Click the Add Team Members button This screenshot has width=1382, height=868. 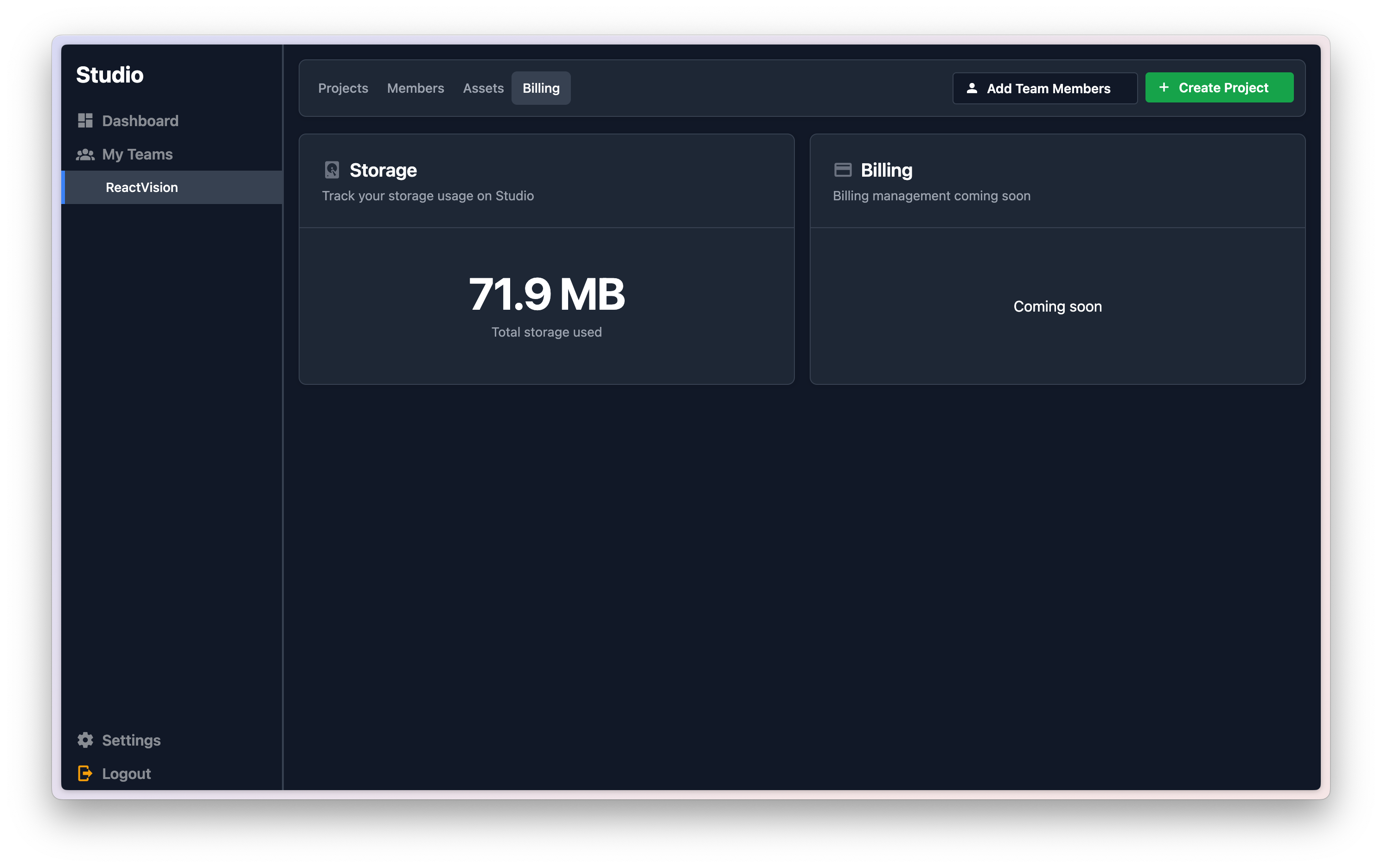(1044, 89)
